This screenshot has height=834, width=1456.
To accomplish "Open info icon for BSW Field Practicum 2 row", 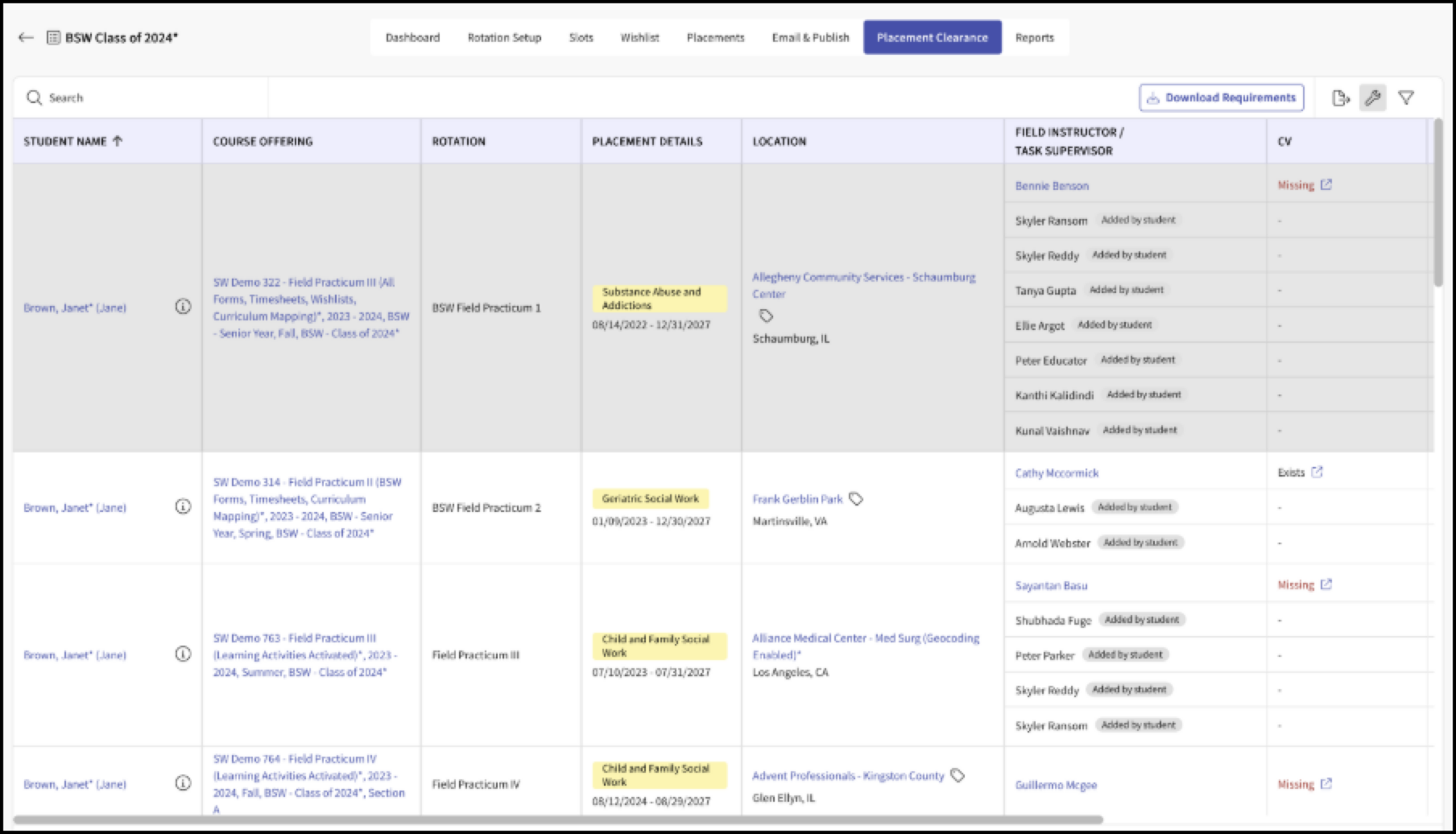I will [183, 506].
